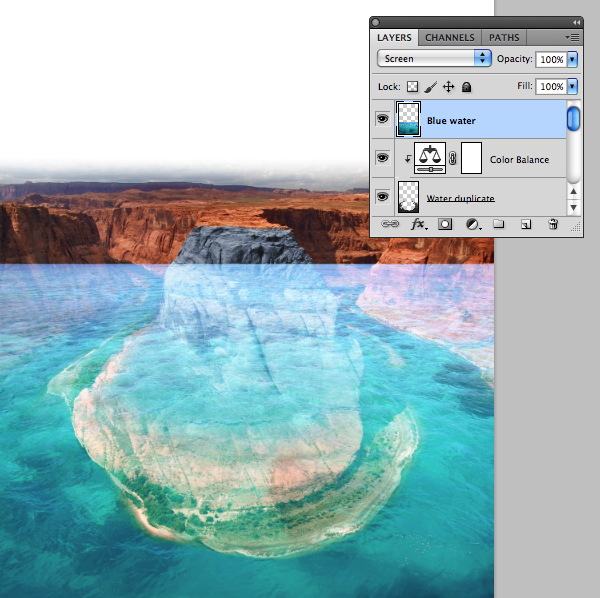Select the Color Balance layer name
The image size is (600, 598).
(519, 160)
